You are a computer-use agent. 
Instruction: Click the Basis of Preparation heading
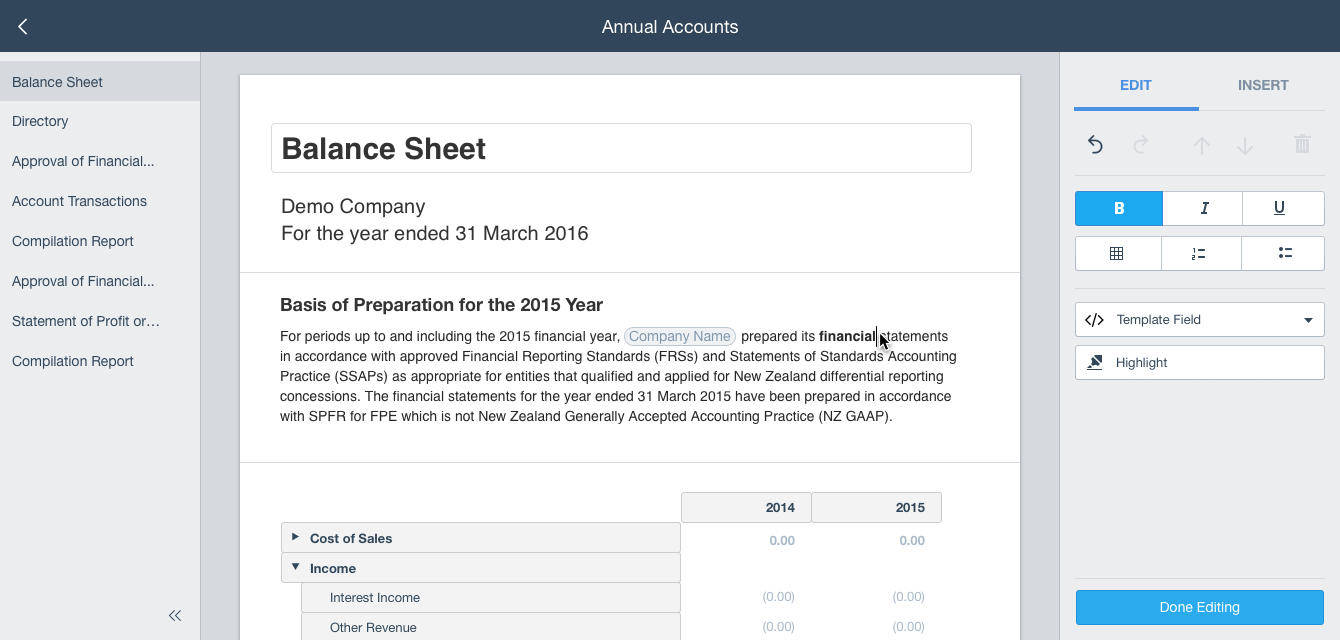coord(441,305)
